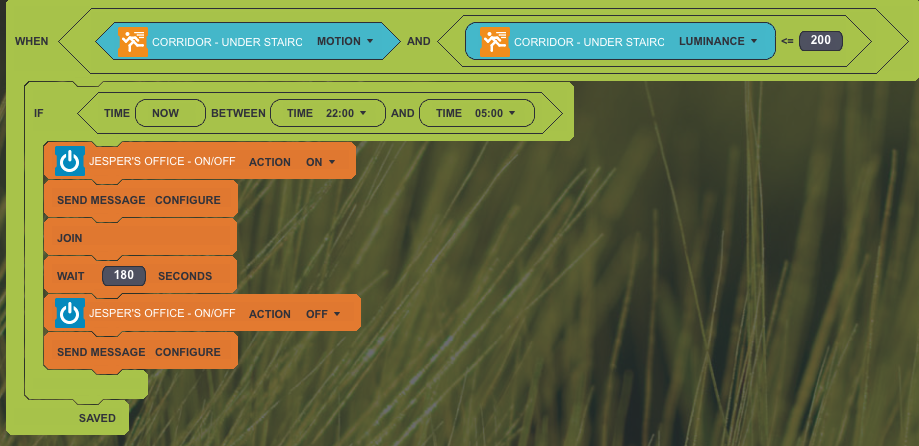Open the LUMINANCE property dropdown
The height and width of the screenshot is (446, 919).
coord(716,42)
